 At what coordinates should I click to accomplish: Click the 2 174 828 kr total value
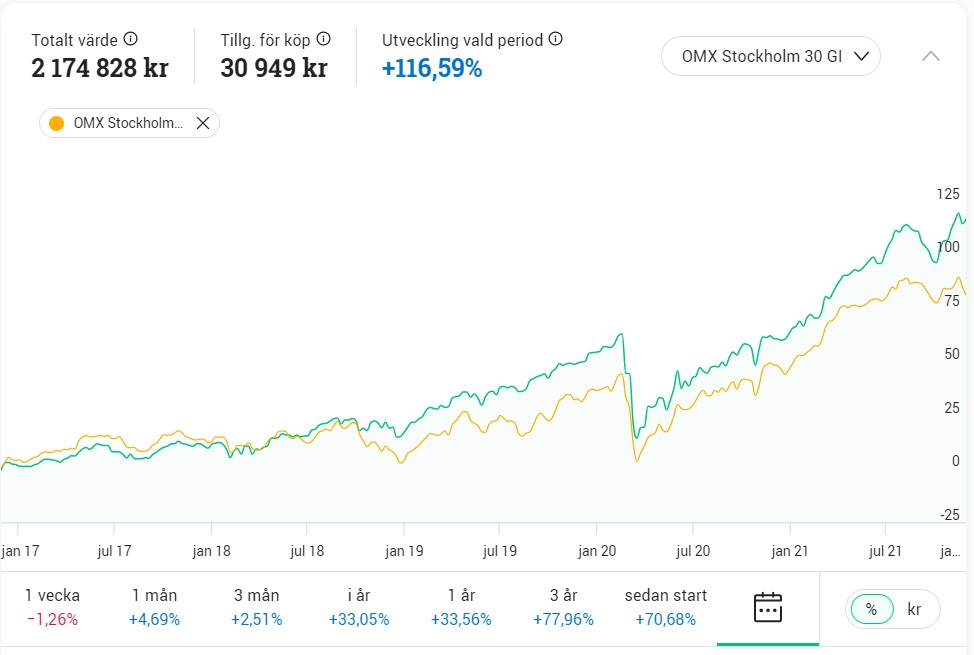pos(100,69)
